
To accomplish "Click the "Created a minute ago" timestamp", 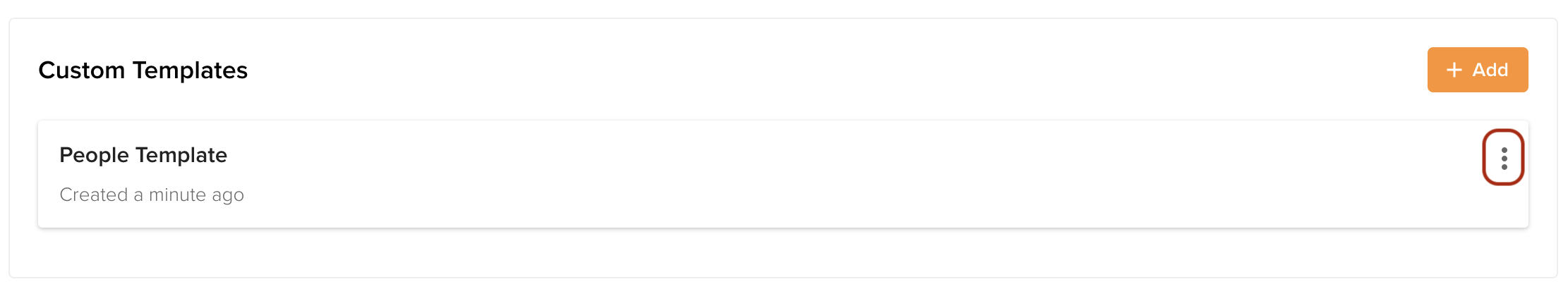I will (152, 195).
